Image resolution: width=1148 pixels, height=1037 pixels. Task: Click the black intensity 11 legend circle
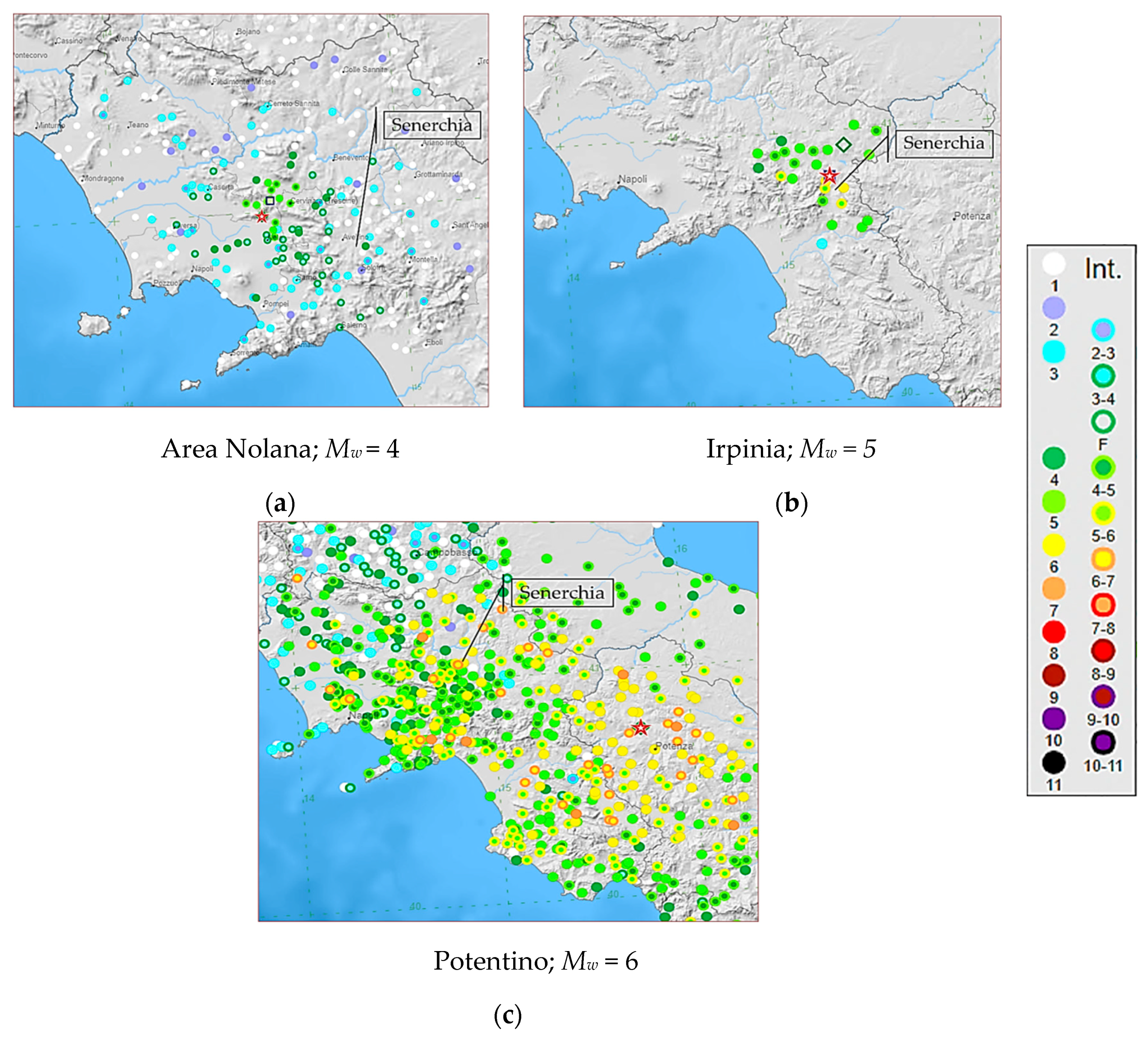click(1053, 762)
